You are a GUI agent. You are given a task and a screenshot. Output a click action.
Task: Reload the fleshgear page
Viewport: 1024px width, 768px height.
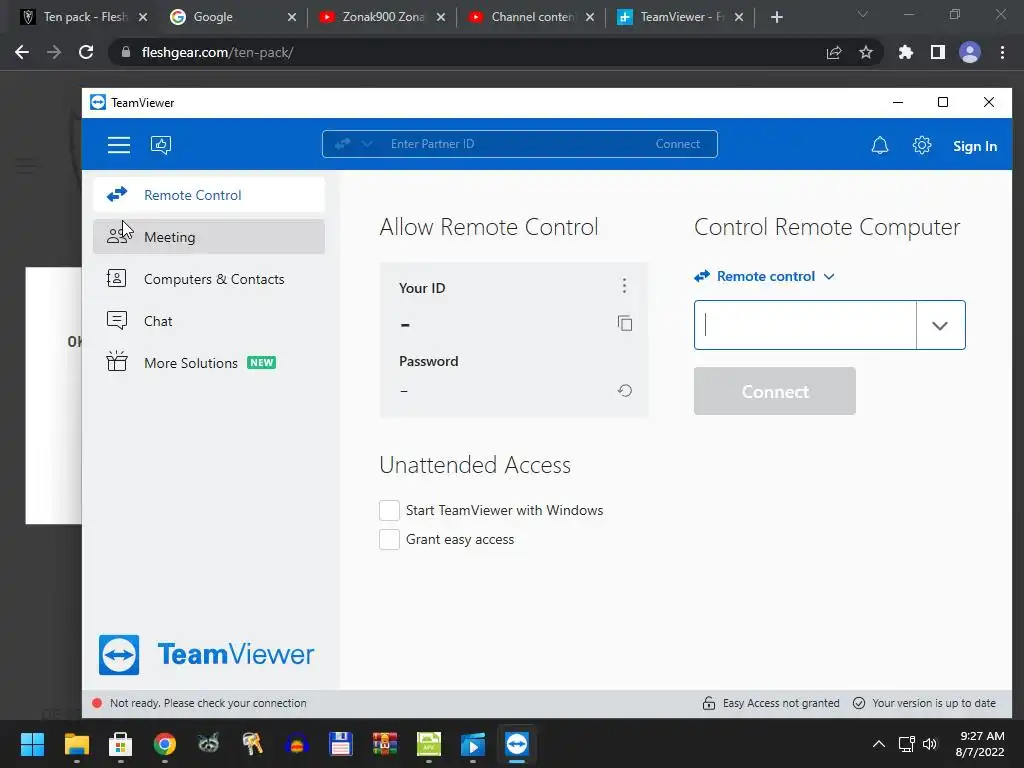click(x=86, y=52)
